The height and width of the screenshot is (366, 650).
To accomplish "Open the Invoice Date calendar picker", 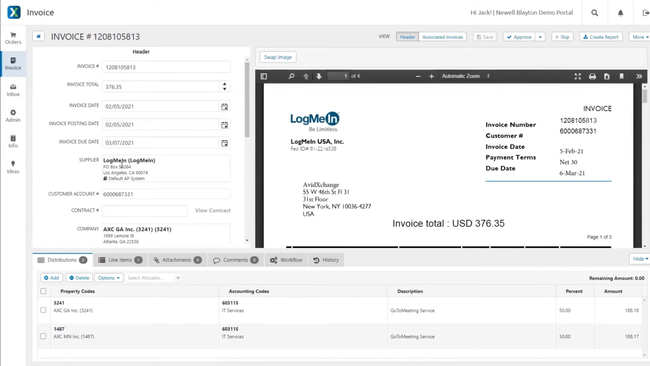I will (224, 107).
